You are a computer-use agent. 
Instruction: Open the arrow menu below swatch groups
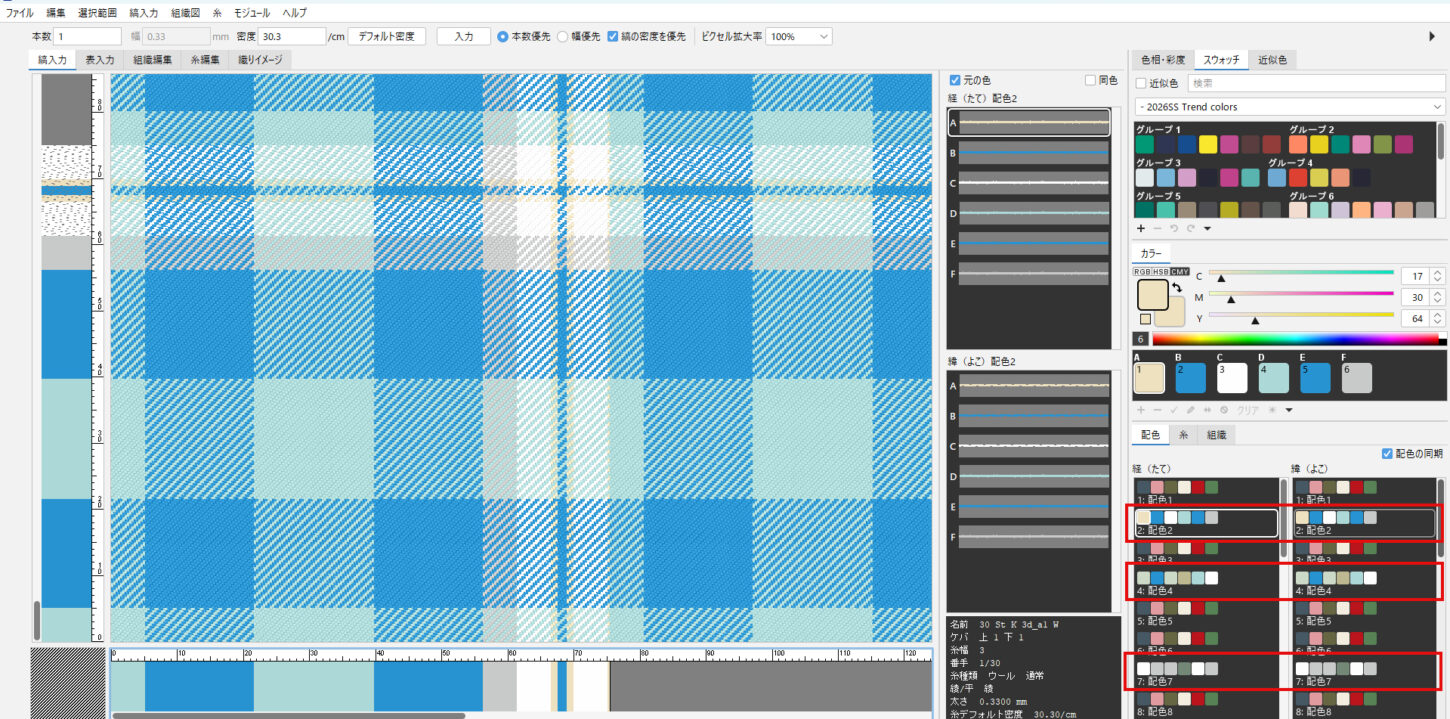(1207, 228)
